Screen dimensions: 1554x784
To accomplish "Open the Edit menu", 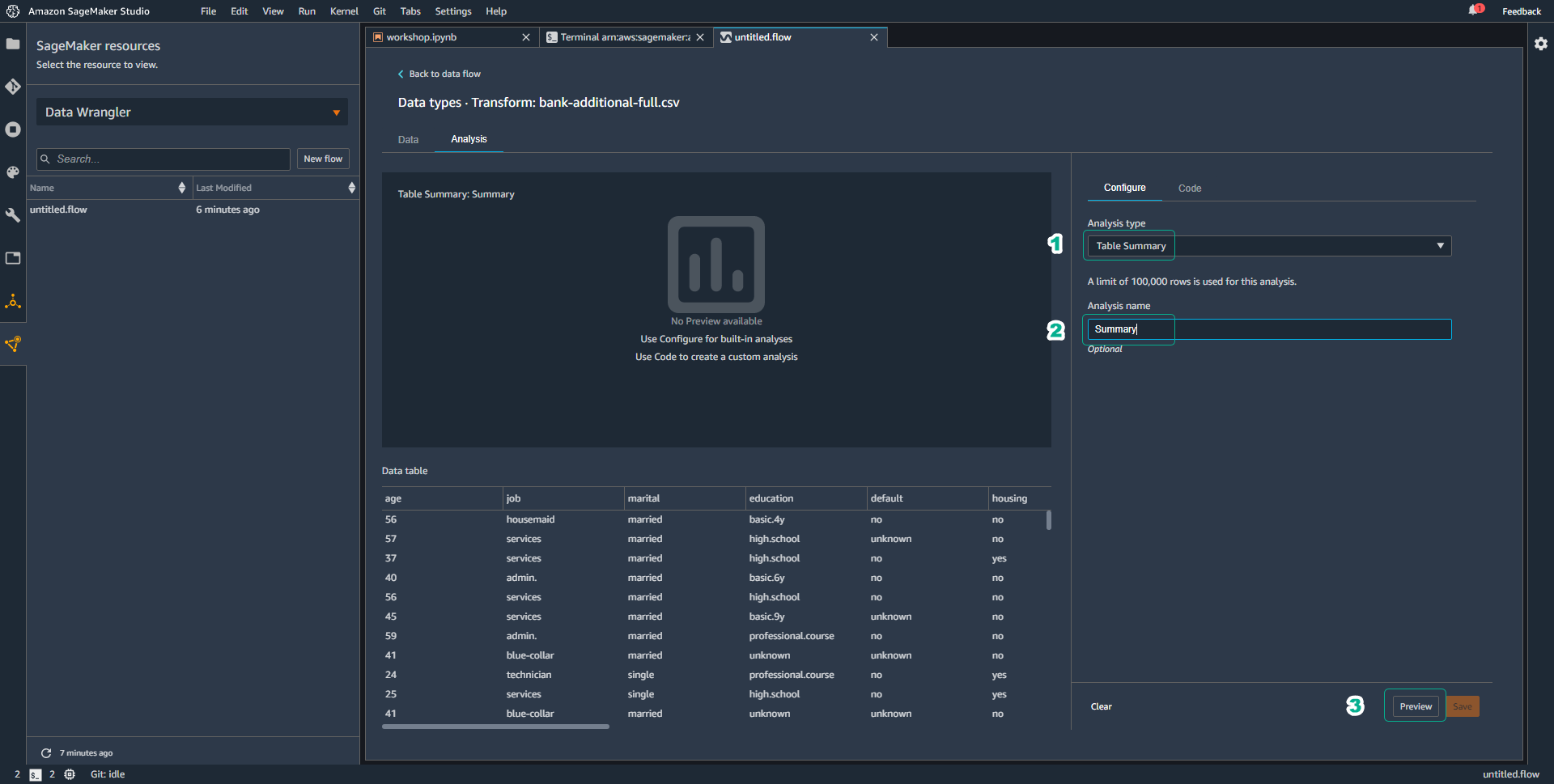I will coord(239,11).
